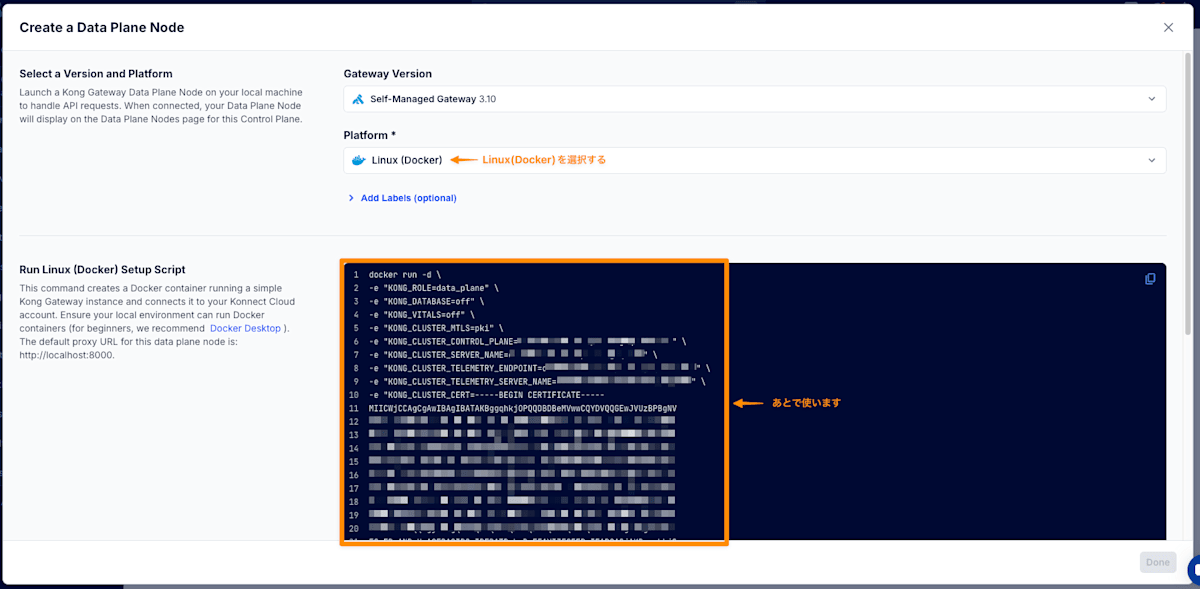Click the KONG_CLUSTER_TELEMETRY_SERVER_NAME line
The height and width of the screenshot is (589, 1200).
click(x=537, y=382)
